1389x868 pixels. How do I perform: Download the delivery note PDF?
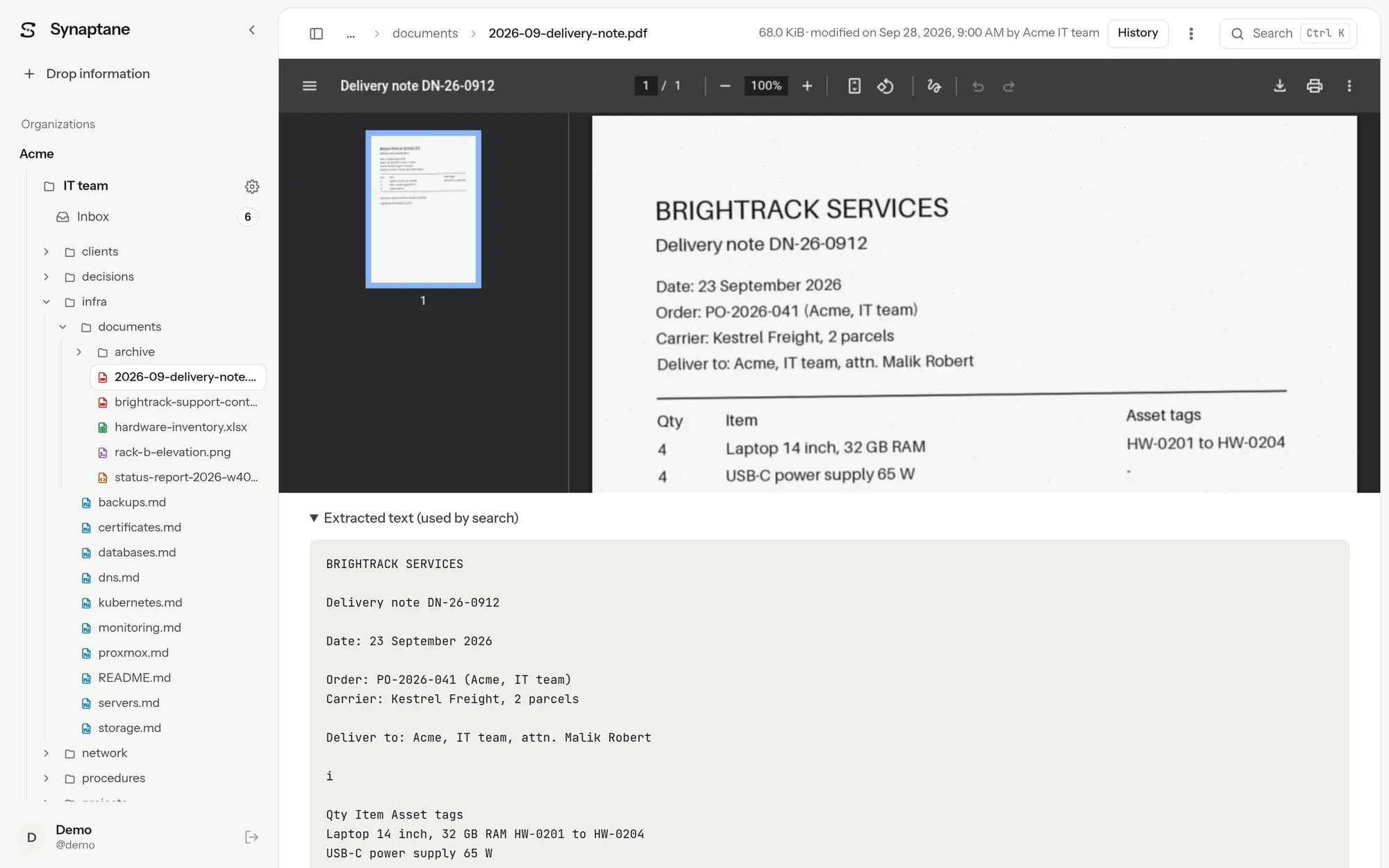click(x=1279, y=85)
